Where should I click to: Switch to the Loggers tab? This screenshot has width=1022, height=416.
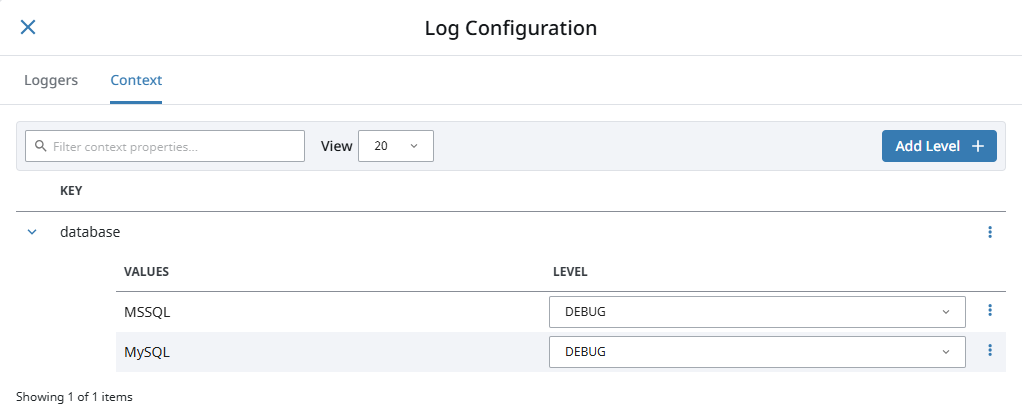pyautogui.click(x=51, y=80)
